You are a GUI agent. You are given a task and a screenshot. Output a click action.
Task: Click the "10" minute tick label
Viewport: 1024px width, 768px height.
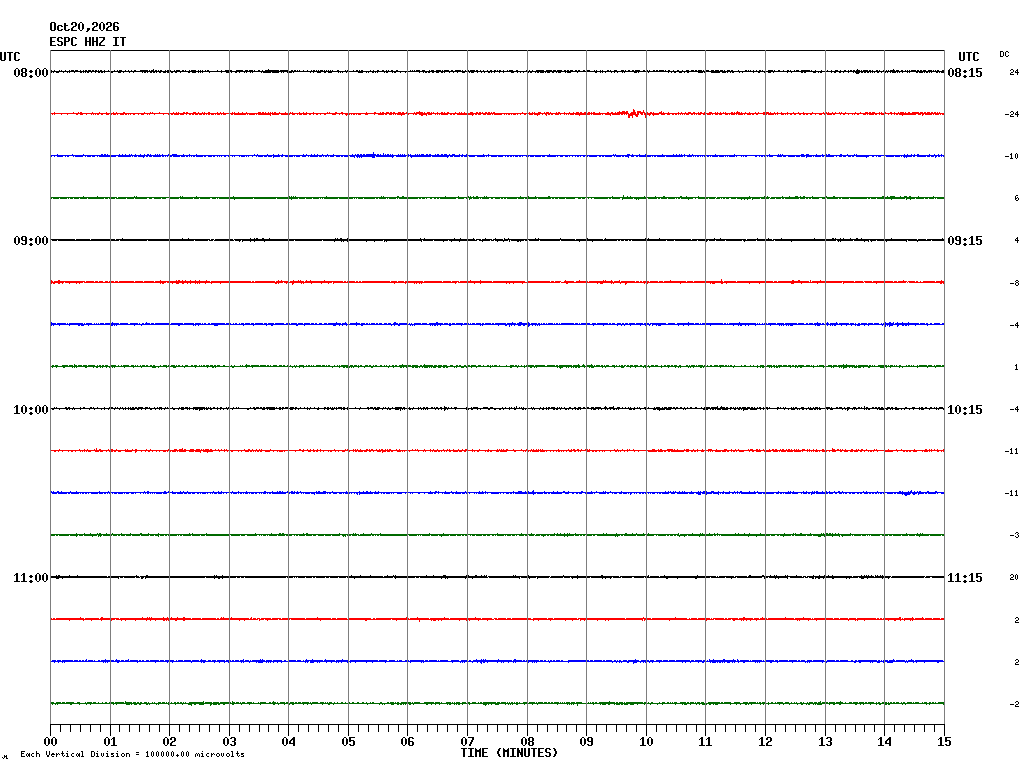[x=646, y=742]
